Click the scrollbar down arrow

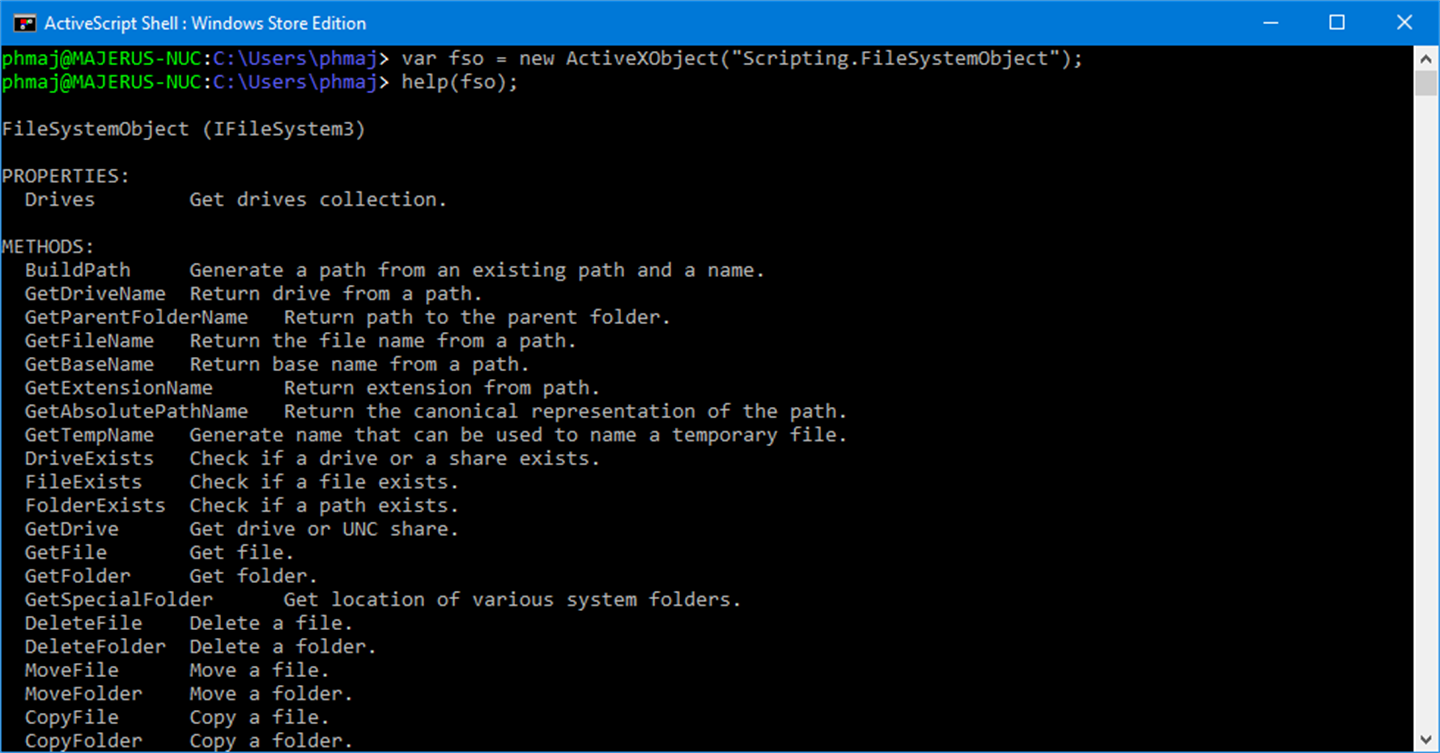[1426, 740]
